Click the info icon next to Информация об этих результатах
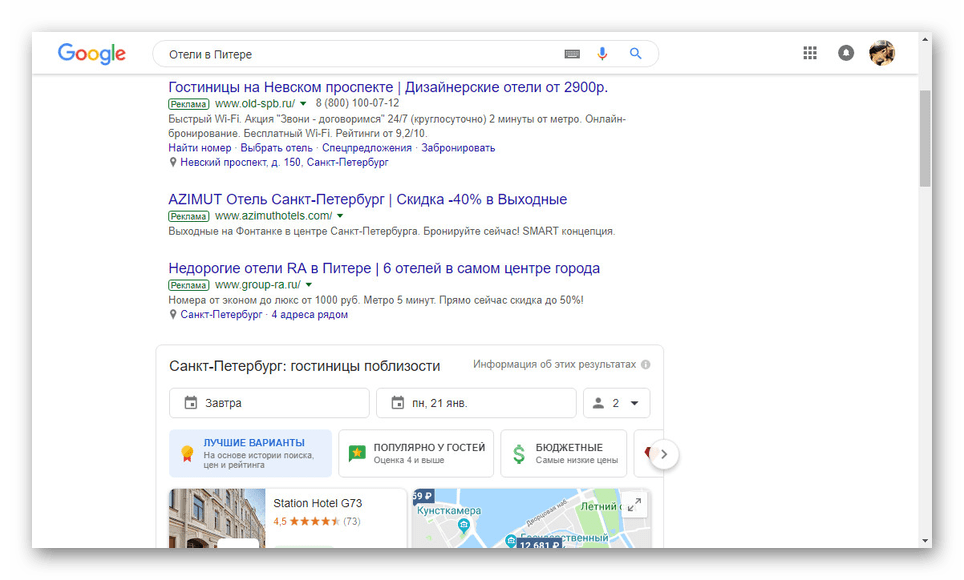Image resolution: width=964 pixels, height=580 pixels. 646,364
